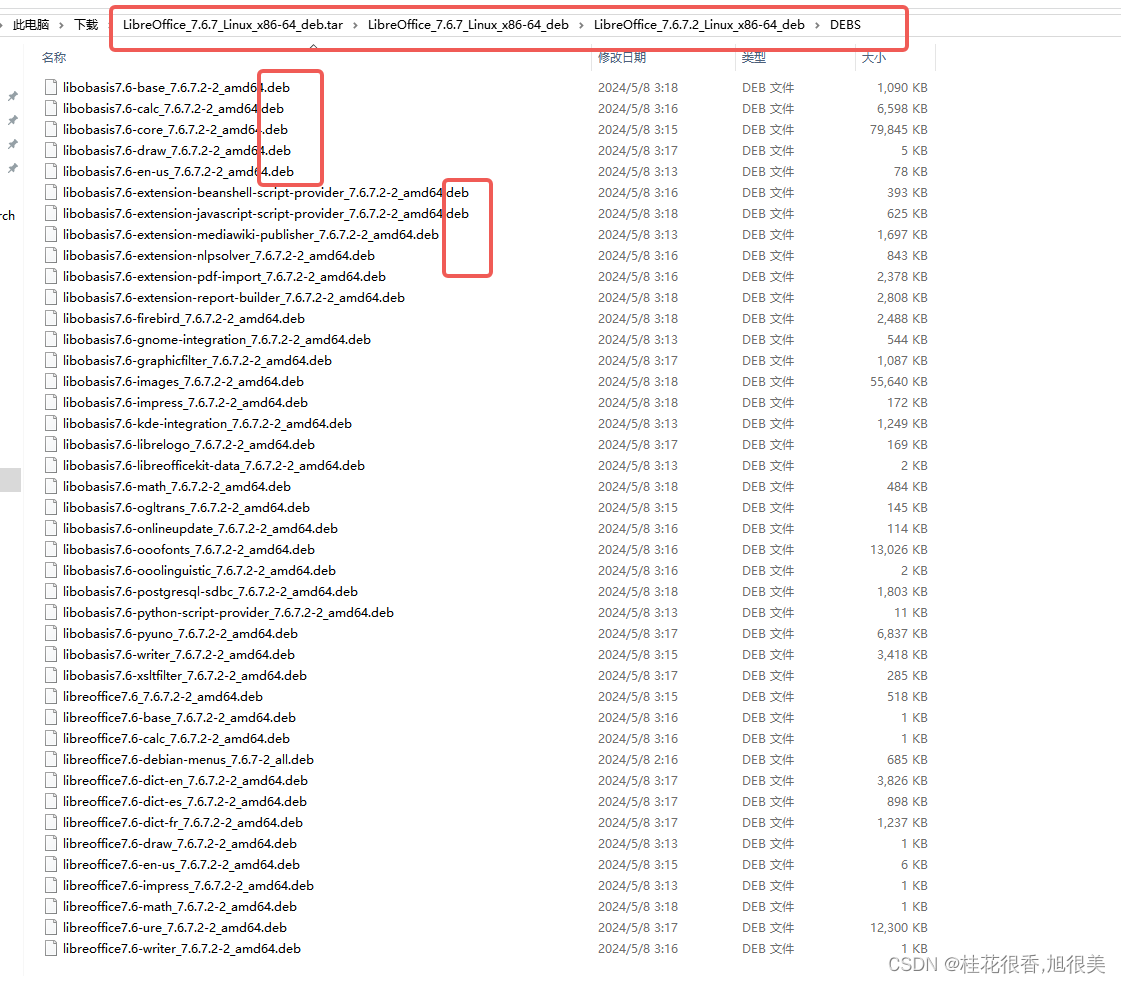1121x983 pixels.
Task: Select libreoffice7.6-math_7.6.7.2-2_amd64.deb
Action: (179, 907)
